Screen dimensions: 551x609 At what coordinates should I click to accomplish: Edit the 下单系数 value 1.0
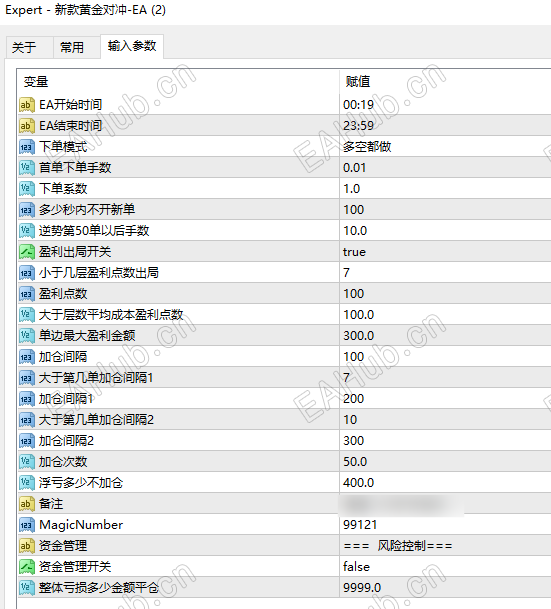point(351,188)
